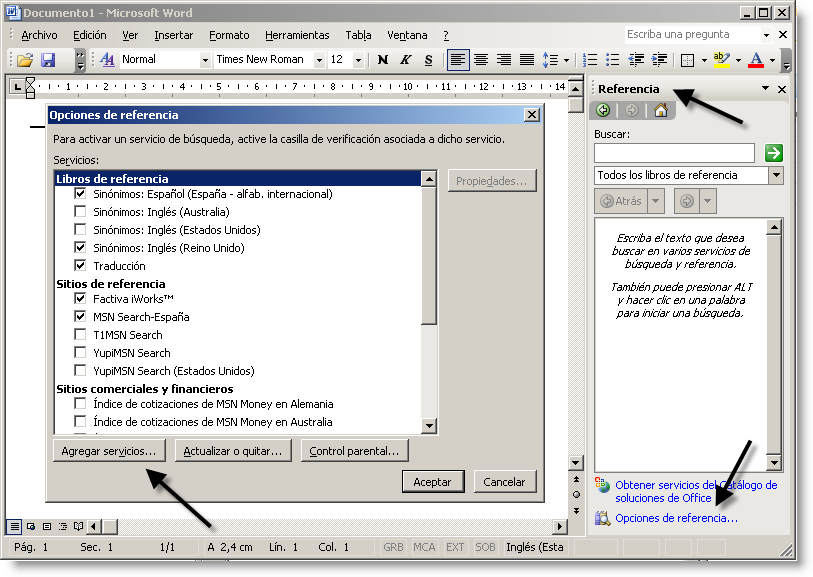Enable Sinónimos: Inglés (Australia) checkbox
This screenshot has width=813, height=577.
81,212
